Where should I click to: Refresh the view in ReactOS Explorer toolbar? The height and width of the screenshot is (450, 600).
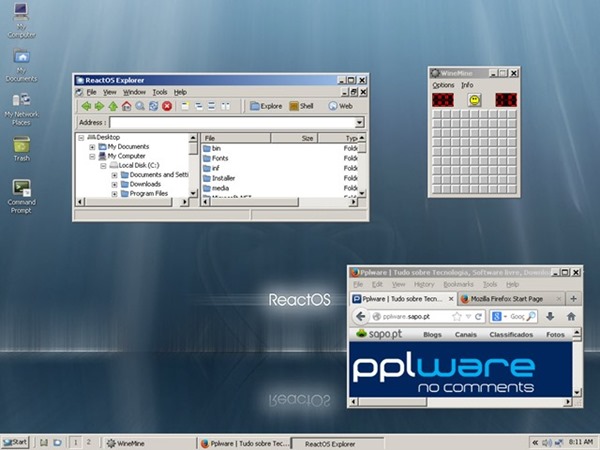(x=153, y=106)
